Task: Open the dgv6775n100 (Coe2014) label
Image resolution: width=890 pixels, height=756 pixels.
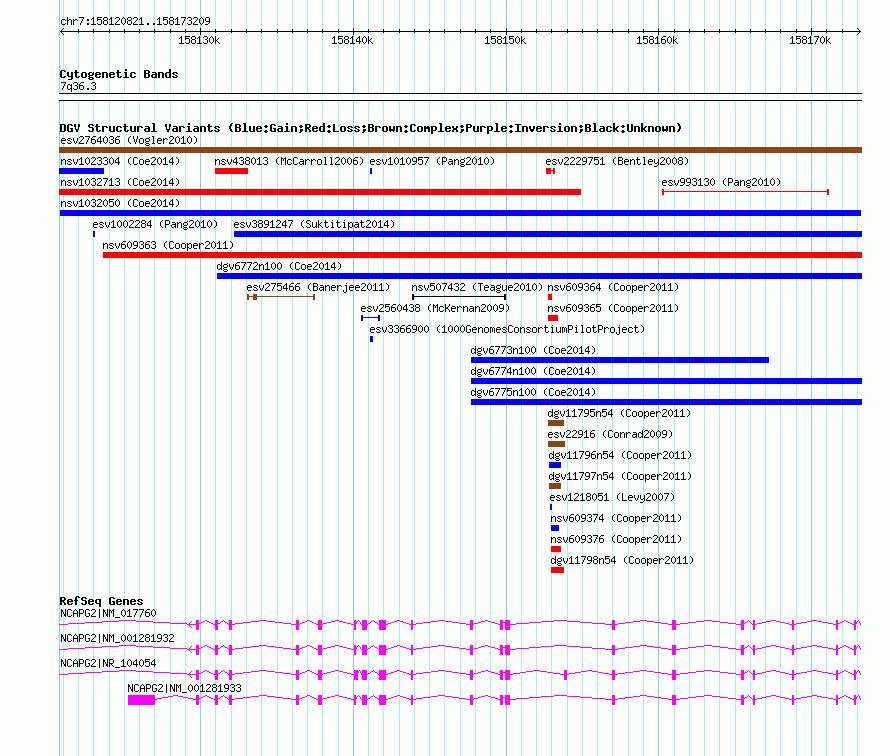Action: tap(534, 392)
